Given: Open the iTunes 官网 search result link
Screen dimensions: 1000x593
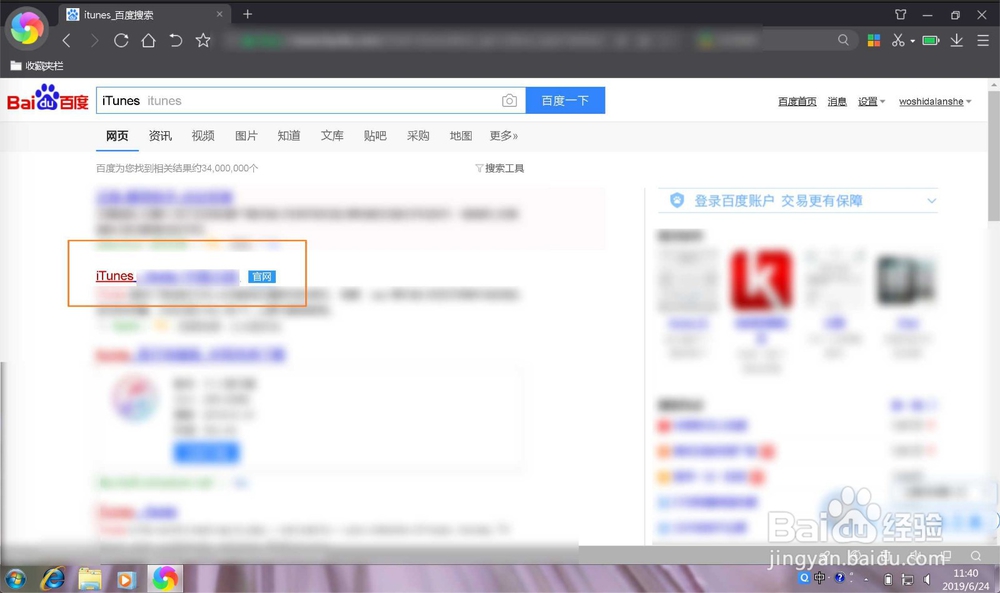Looking at the screenshot, I should pyautogui.click(x=167, y=276).
